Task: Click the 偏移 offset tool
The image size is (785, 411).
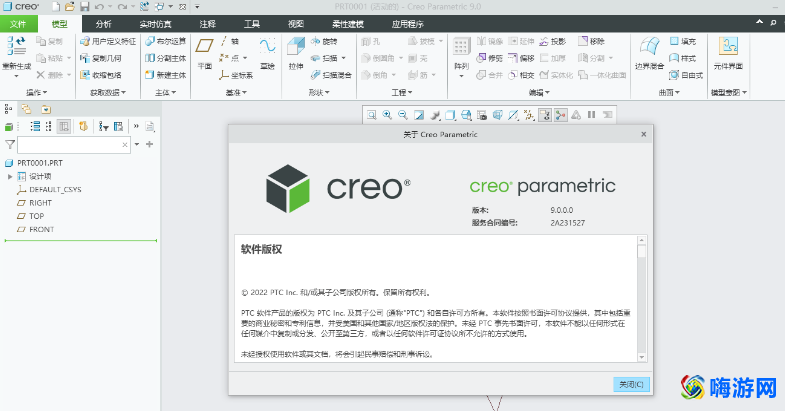Action: click(x=521, y=59)
